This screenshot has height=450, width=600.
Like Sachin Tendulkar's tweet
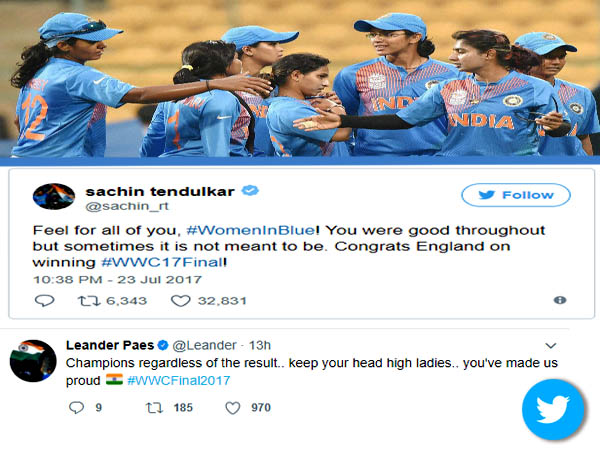[181, 300]
